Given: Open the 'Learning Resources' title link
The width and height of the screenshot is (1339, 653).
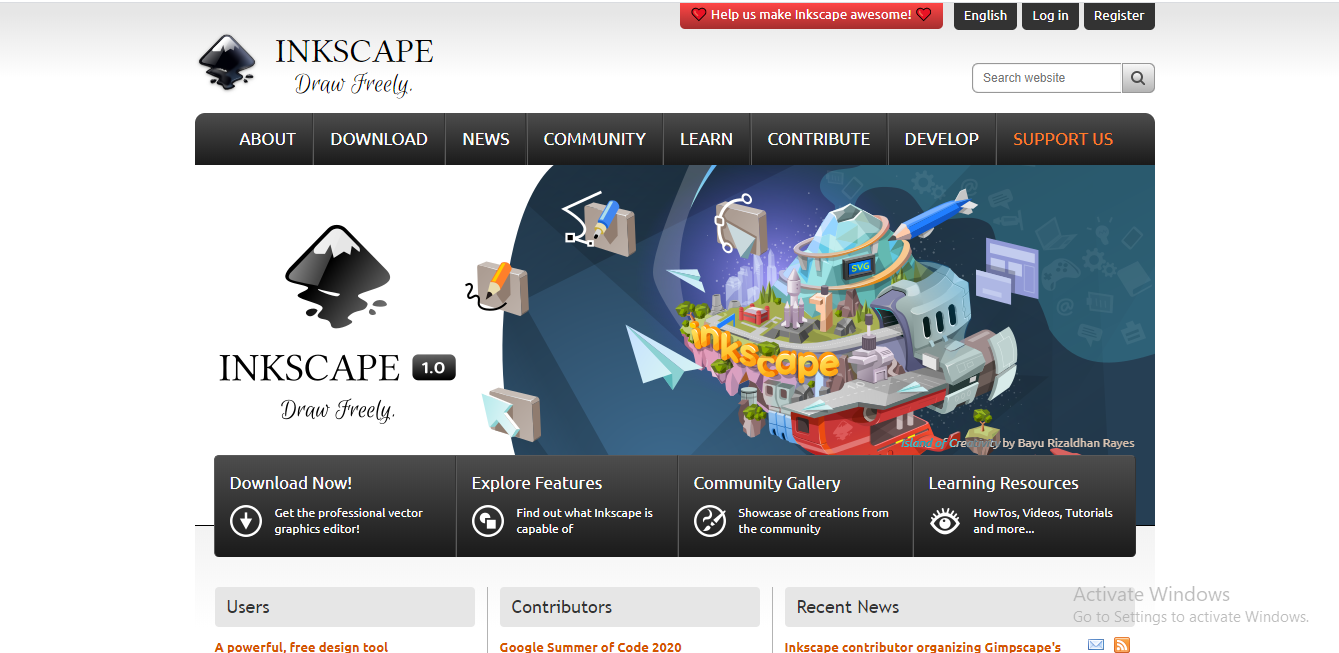Looking at the screenshot, I should click(x=1004, y=483).
